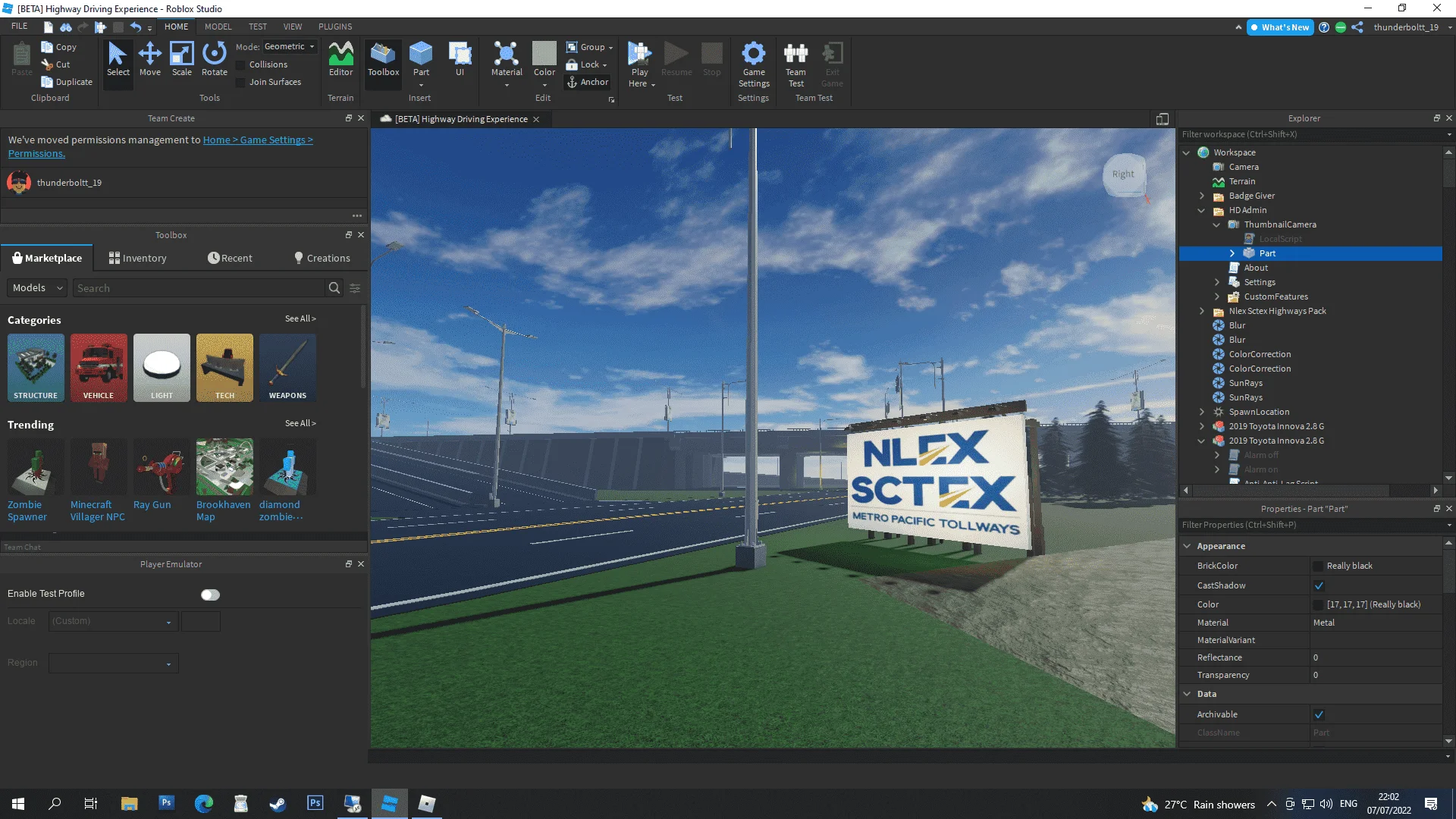This screenshot has width=1456, height=819.
Task: Pick the Rotate tool
Action: (215, 59)
